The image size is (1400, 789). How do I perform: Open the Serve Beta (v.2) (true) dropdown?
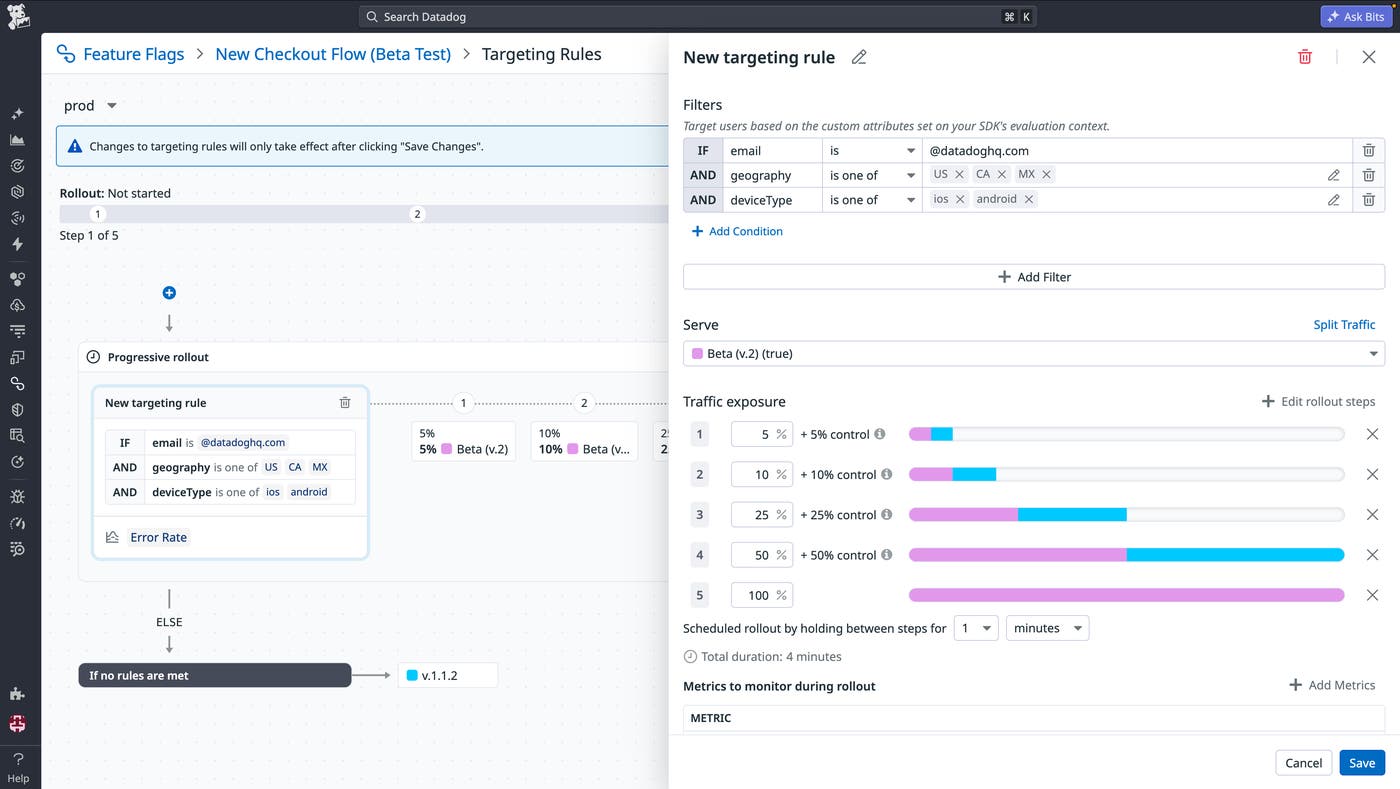click(x=1034, y=353)
